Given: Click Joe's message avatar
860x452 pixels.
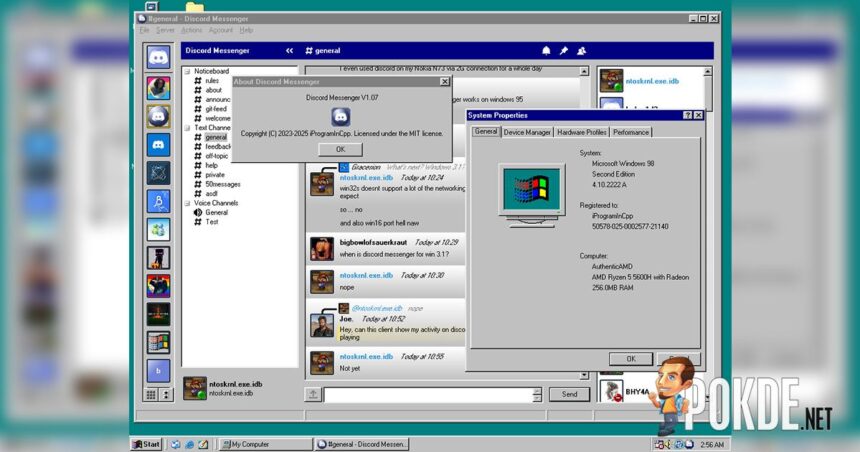Looking at the screenshot, I should click(x=322, y=325).
